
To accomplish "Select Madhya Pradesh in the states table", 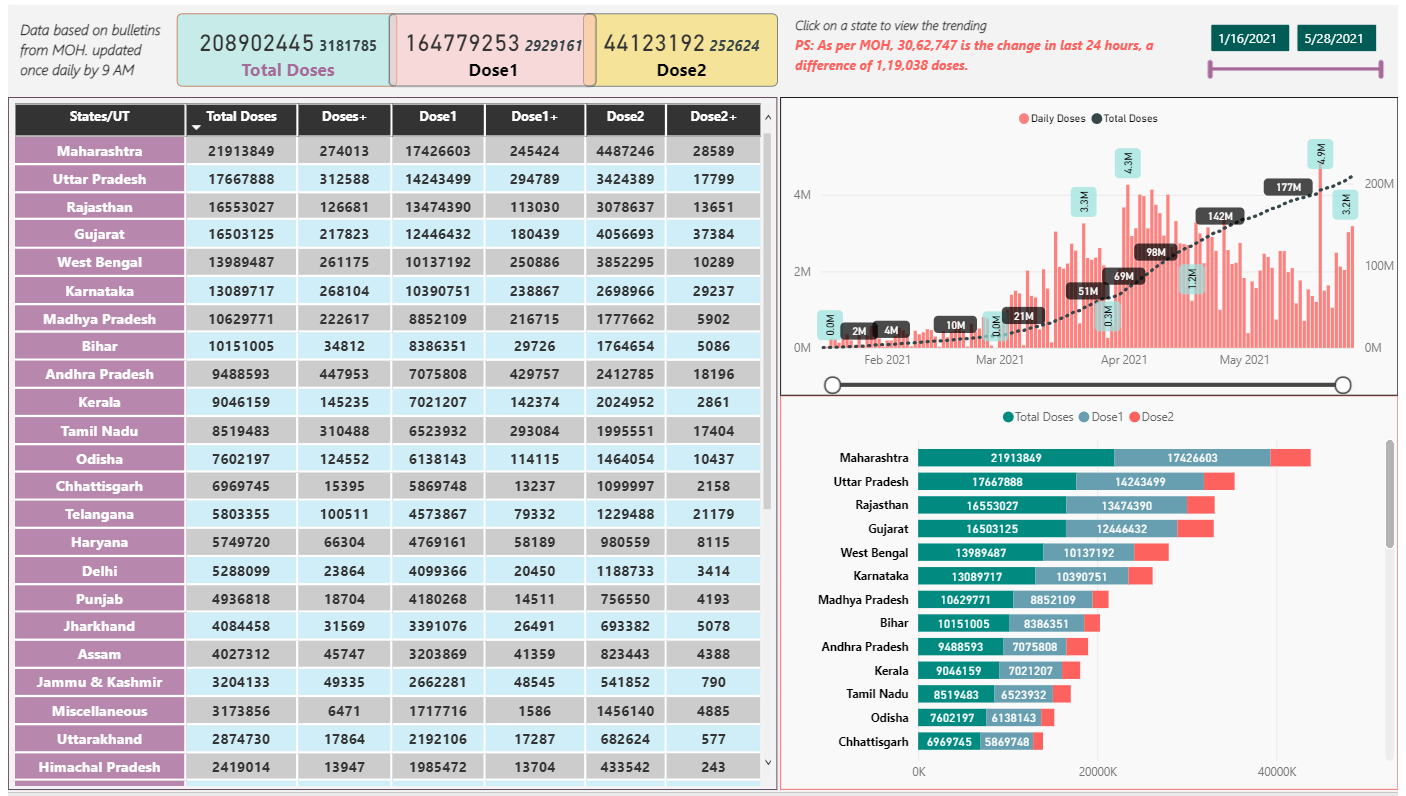I will pyautogui.click(x=100, y=319).
